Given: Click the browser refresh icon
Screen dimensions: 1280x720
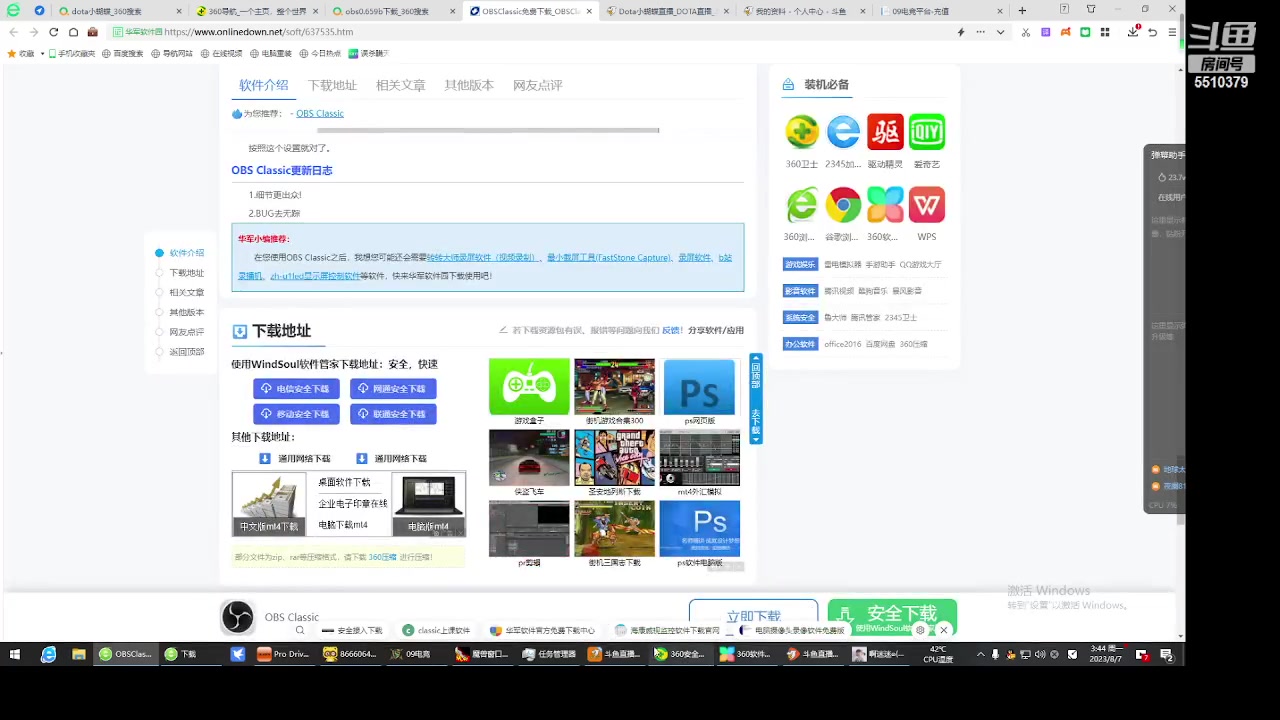Looking at the screenshot, I should coord(53,32).
